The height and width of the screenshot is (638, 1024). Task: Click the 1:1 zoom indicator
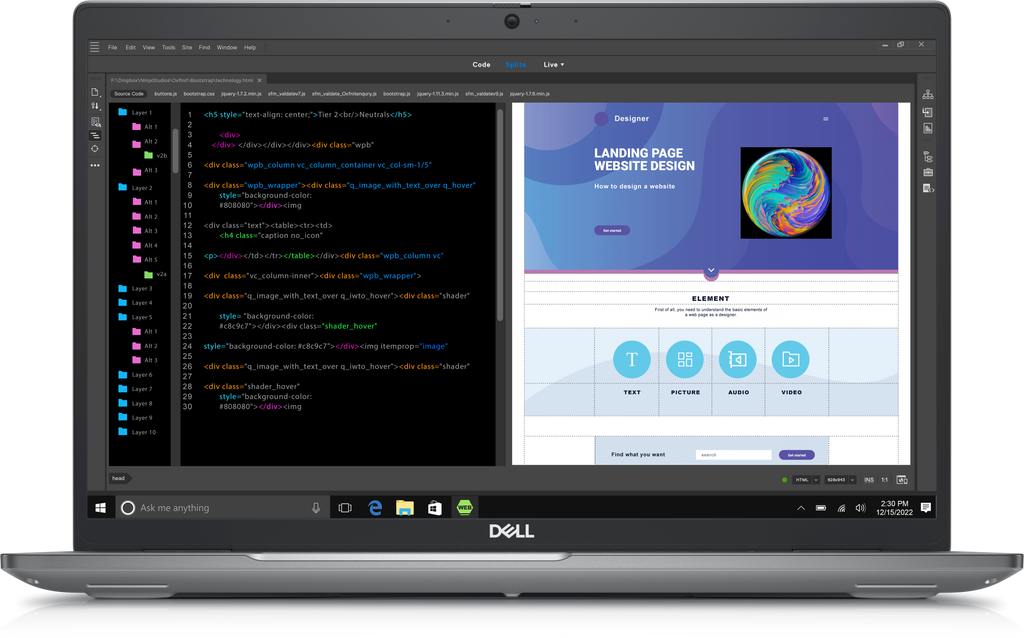click(884, 480)
